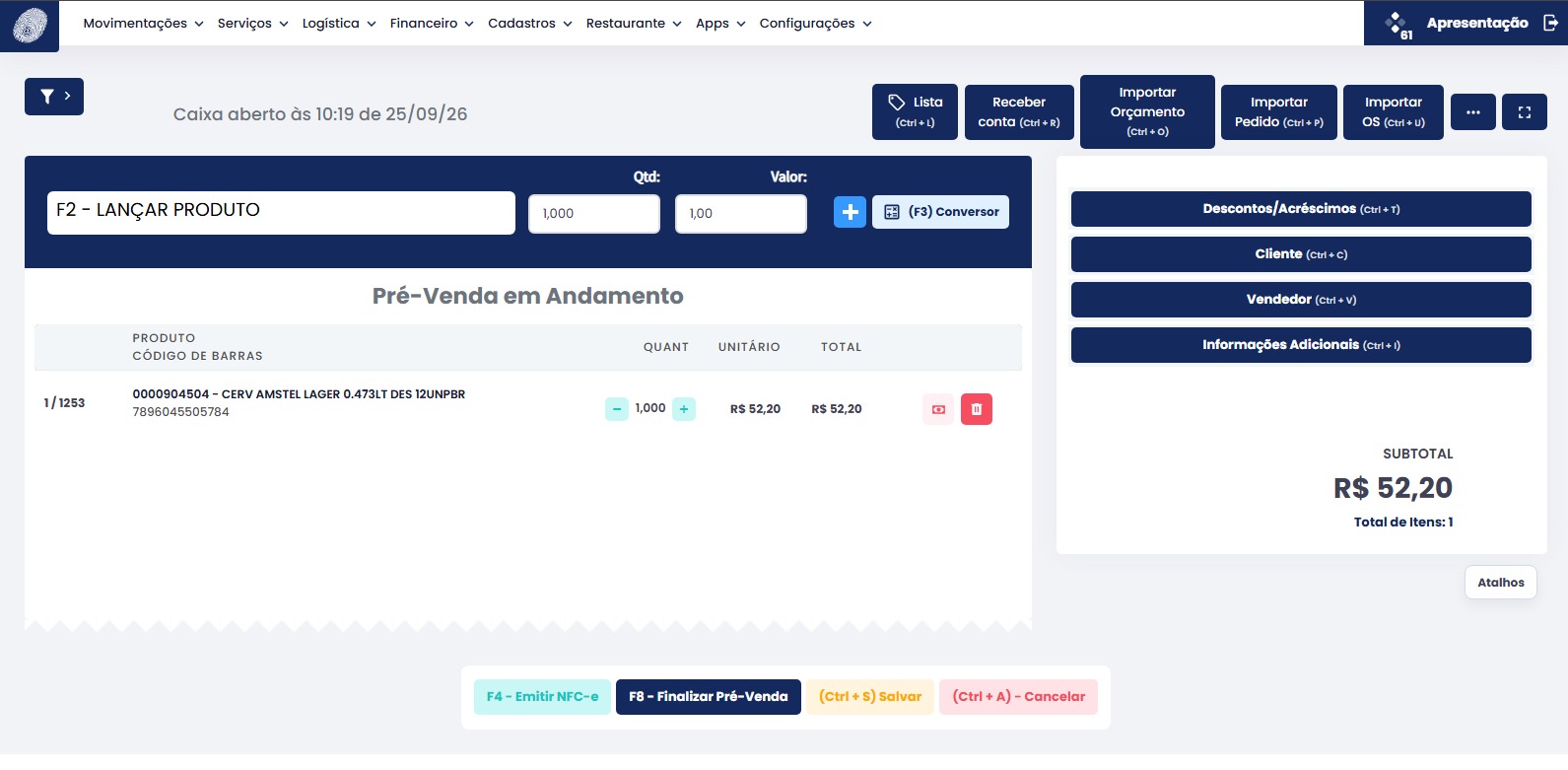Open the Lista tag button
1568x770 pixels.
pos(915,111)
